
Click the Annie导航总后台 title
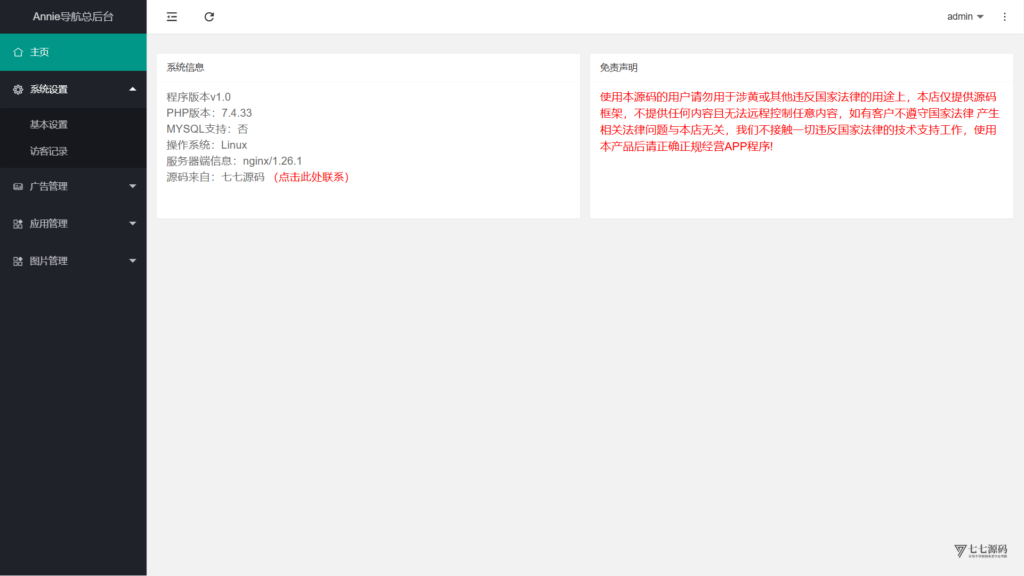pos(73,17)
